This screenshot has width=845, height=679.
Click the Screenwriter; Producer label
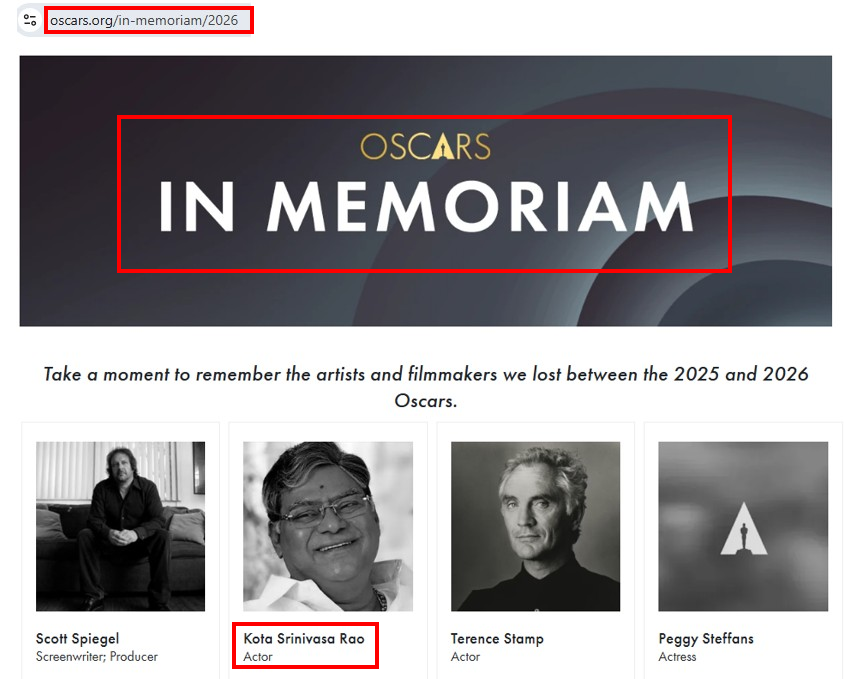click(97, 657)
